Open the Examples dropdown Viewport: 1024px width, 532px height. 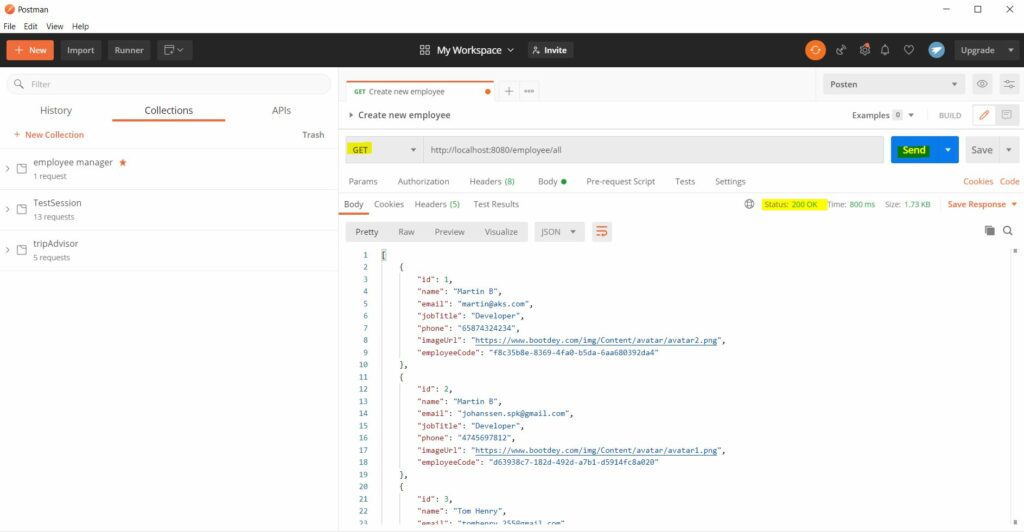pos(882,115)
